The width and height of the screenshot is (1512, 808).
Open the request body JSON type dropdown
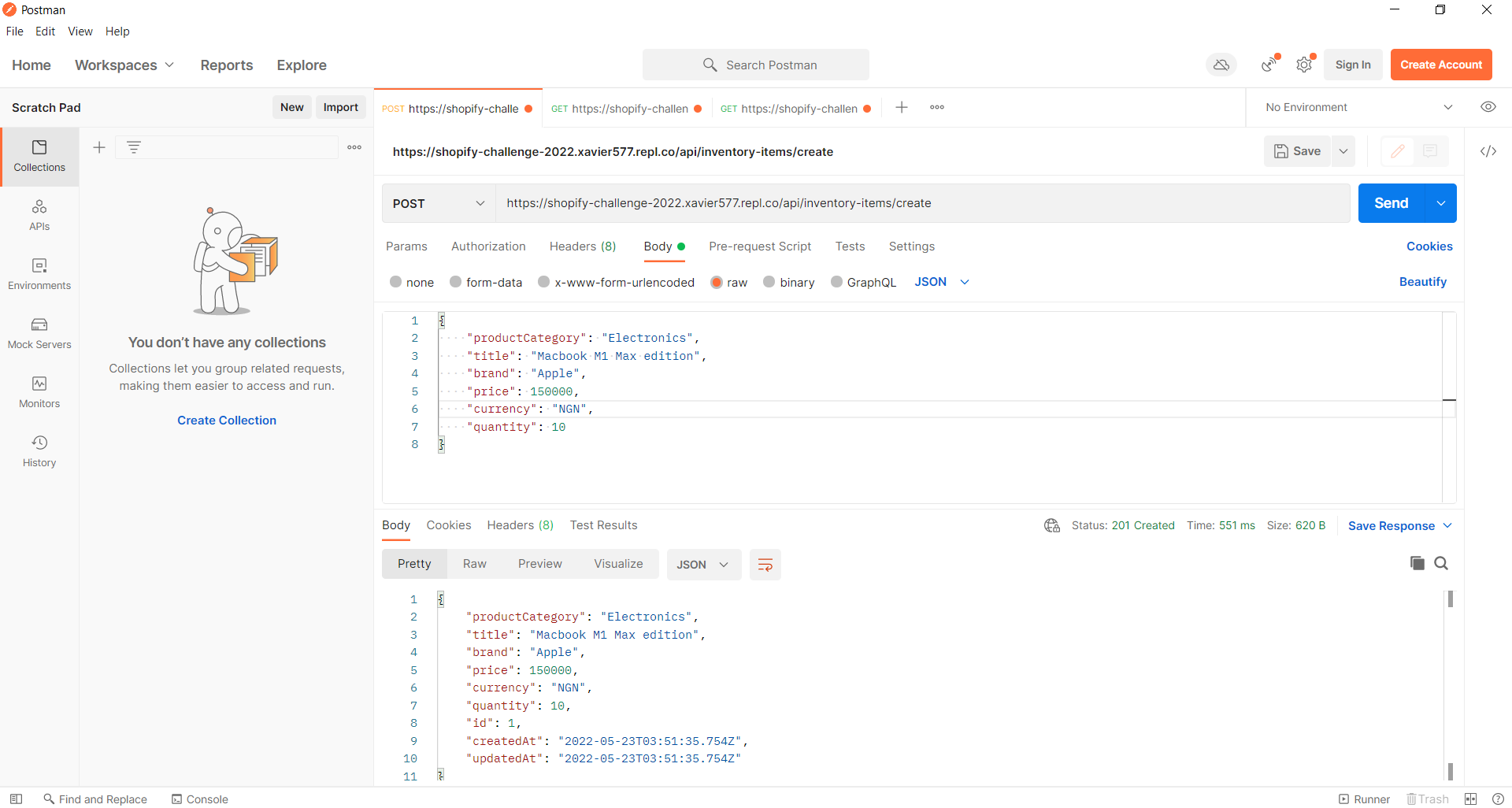point(942,282)
